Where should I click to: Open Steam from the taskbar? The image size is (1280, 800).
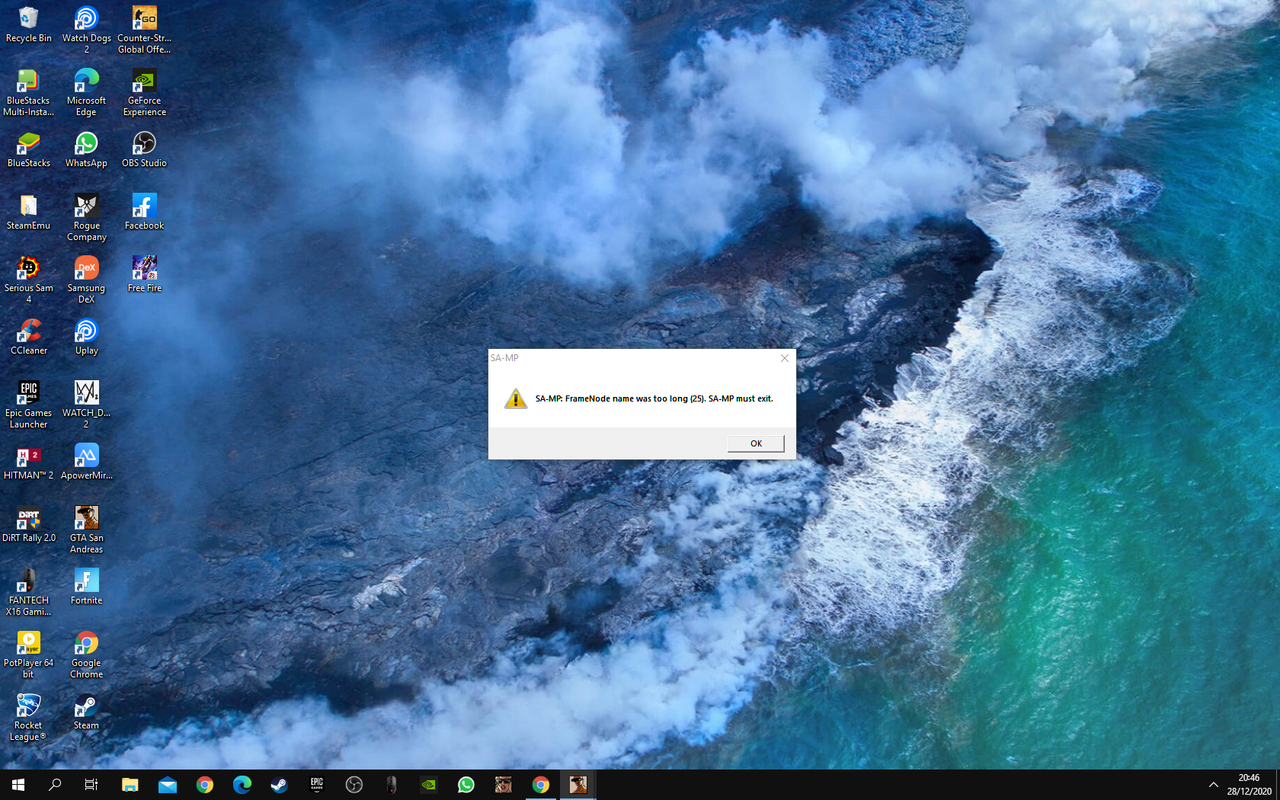279,785
